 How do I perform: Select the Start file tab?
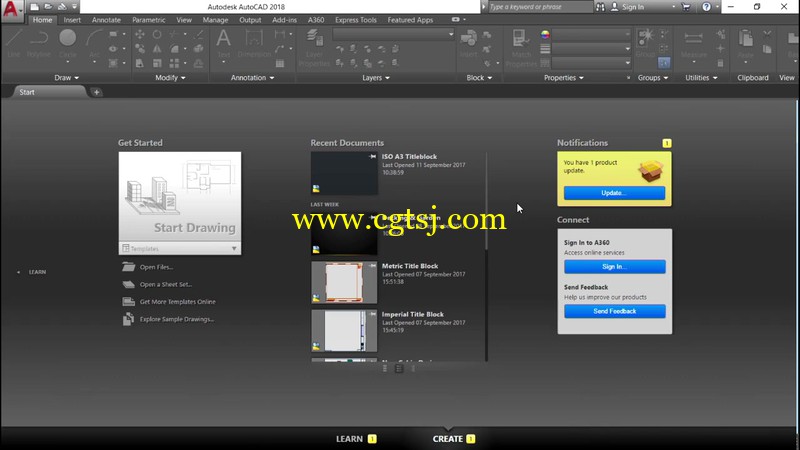click(x=48, y=92)
